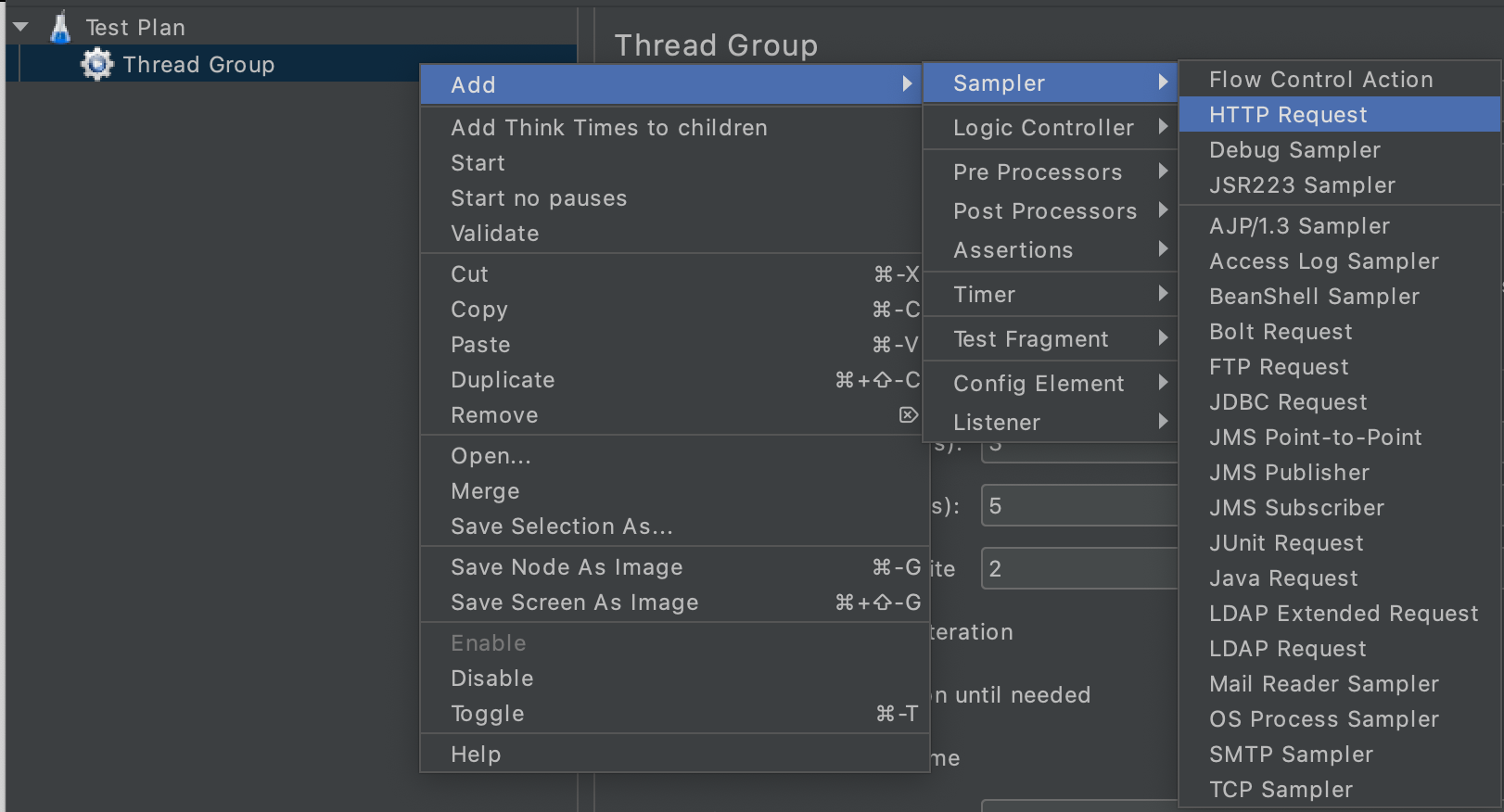Viewport: 1504px width, 812px height.
Task: Click the field containing 2
Action: (1080, 568)
